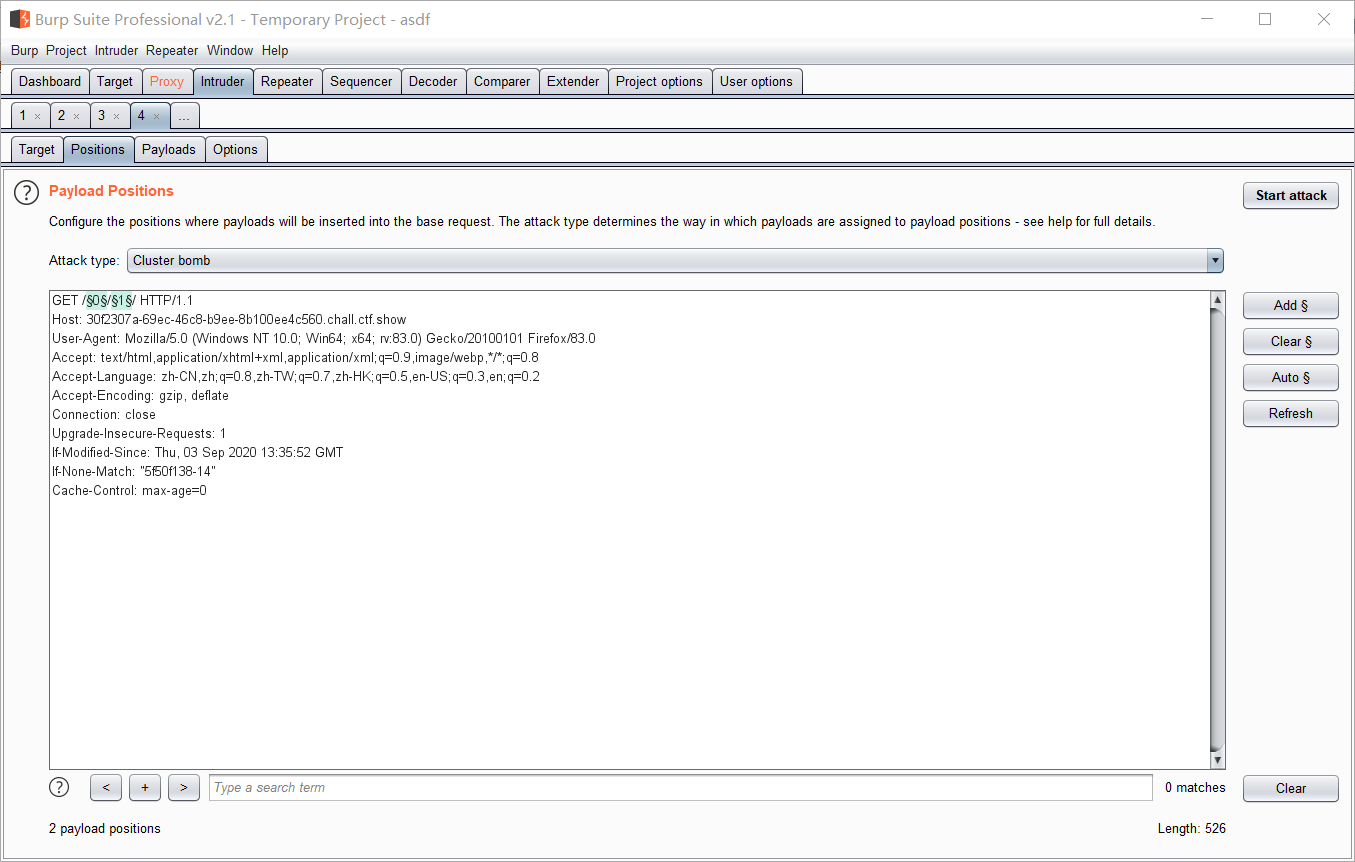1355x862 pixels.
Task: Switch to the User options tab
Action: tap(756, 82)
